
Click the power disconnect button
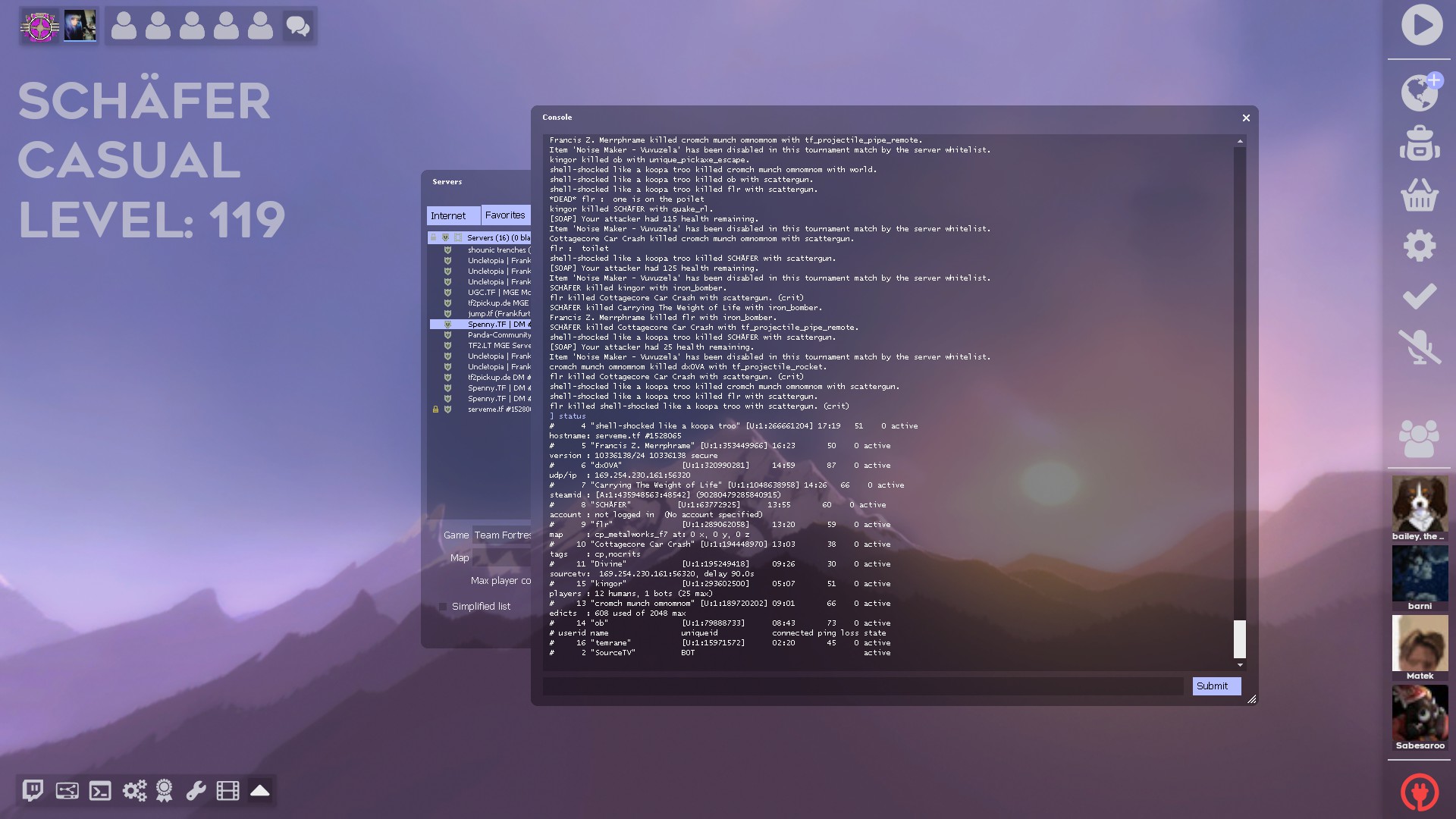click(1419, 792)
